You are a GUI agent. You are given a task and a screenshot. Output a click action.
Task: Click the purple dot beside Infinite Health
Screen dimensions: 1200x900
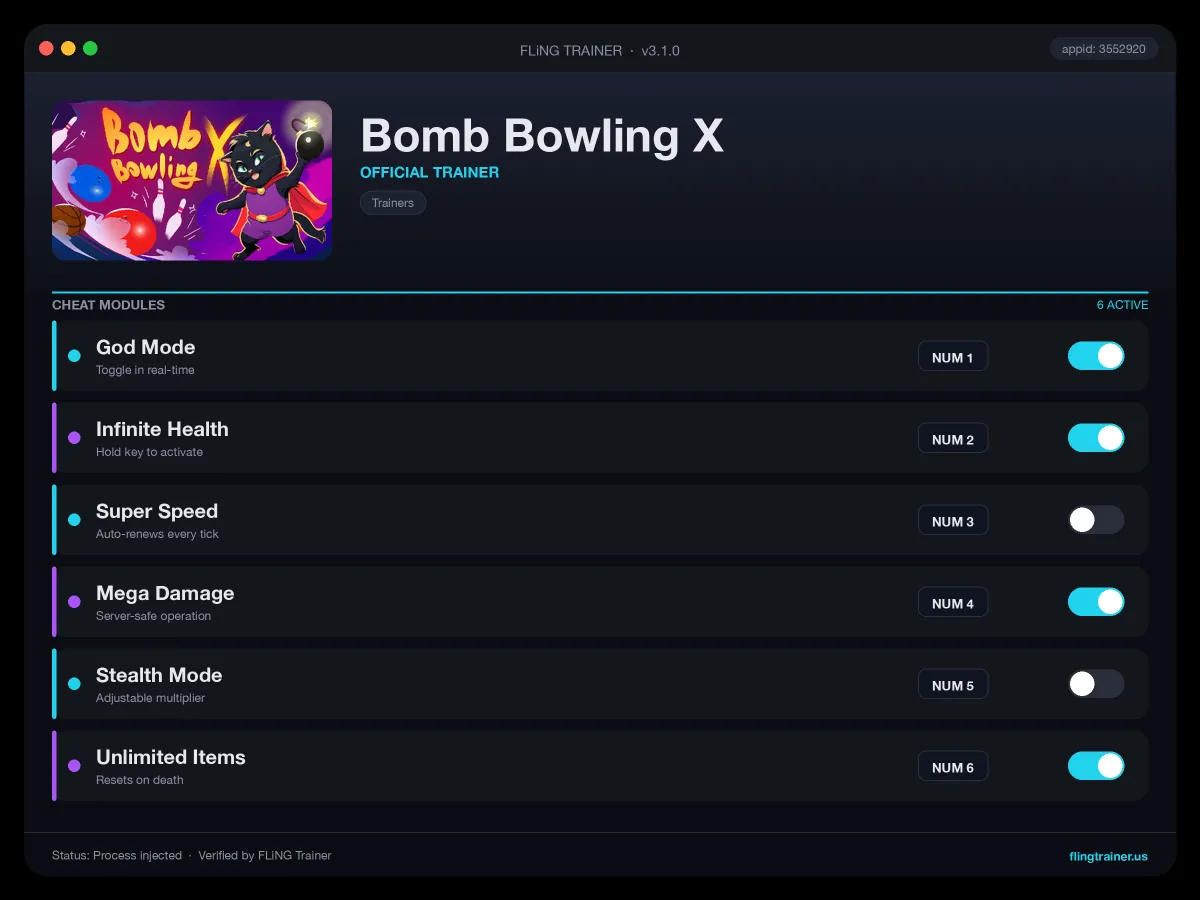pos(74,438)
